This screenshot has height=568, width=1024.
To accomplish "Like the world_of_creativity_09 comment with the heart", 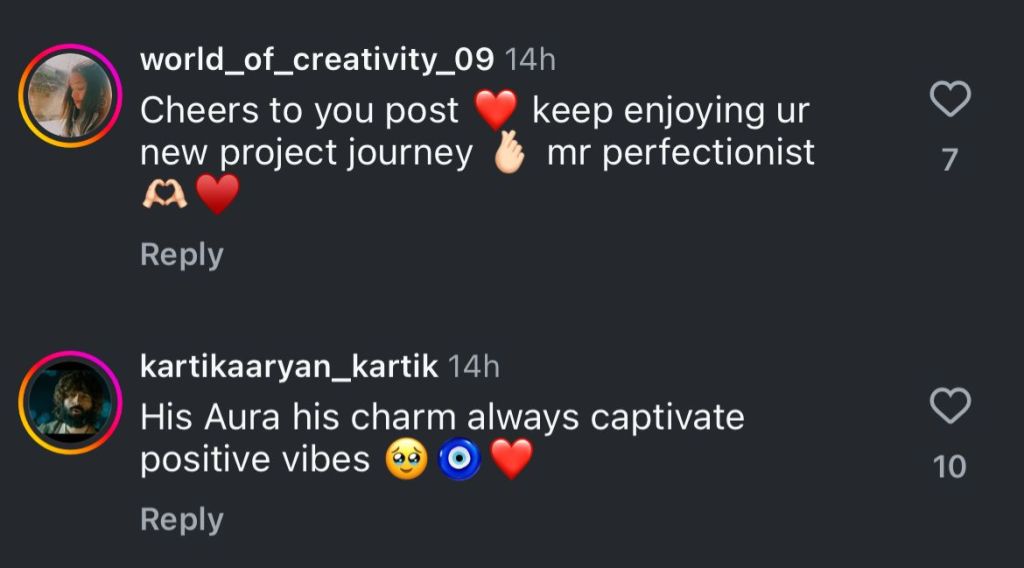I will tap(950, 99).
